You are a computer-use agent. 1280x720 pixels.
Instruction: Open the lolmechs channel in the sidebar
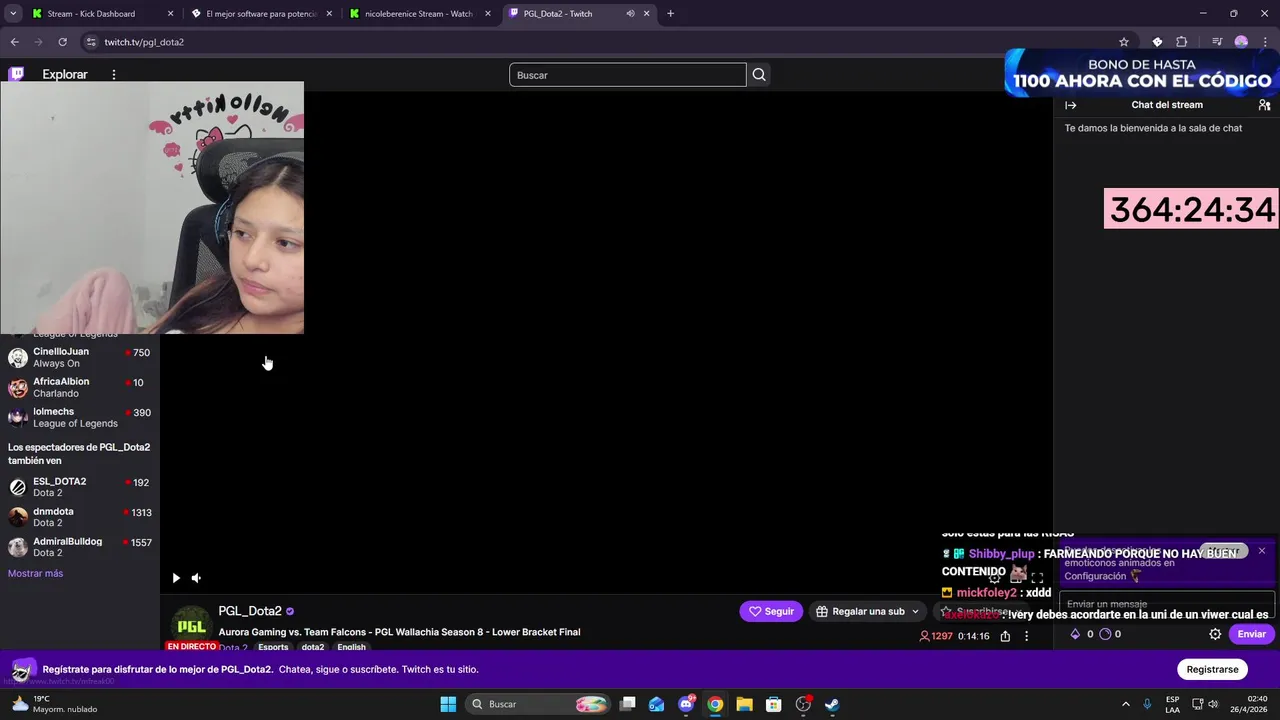(x=79, y=417)
